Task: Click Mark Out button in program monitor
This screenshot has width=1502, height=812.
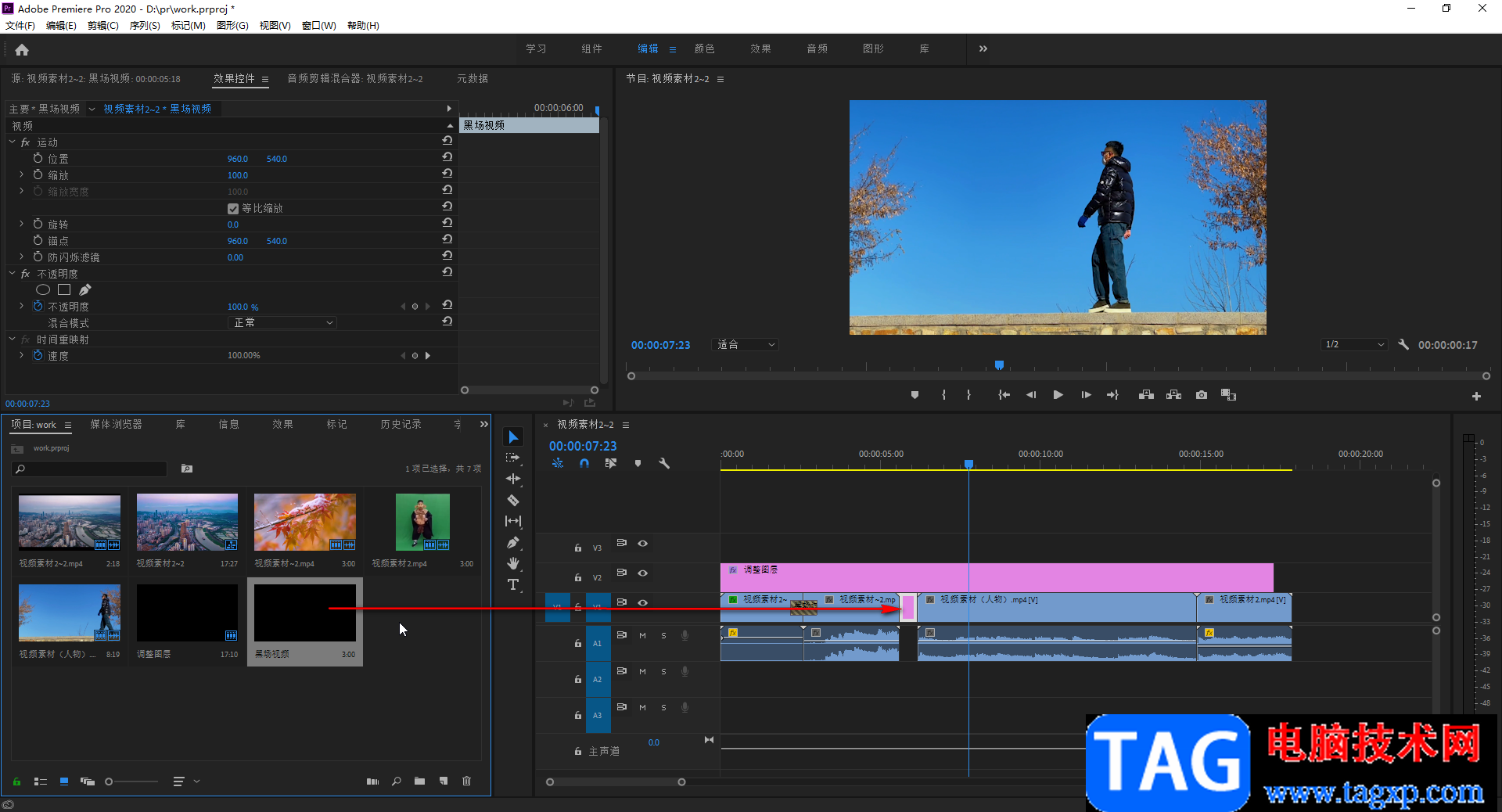Action: (968, 395)
